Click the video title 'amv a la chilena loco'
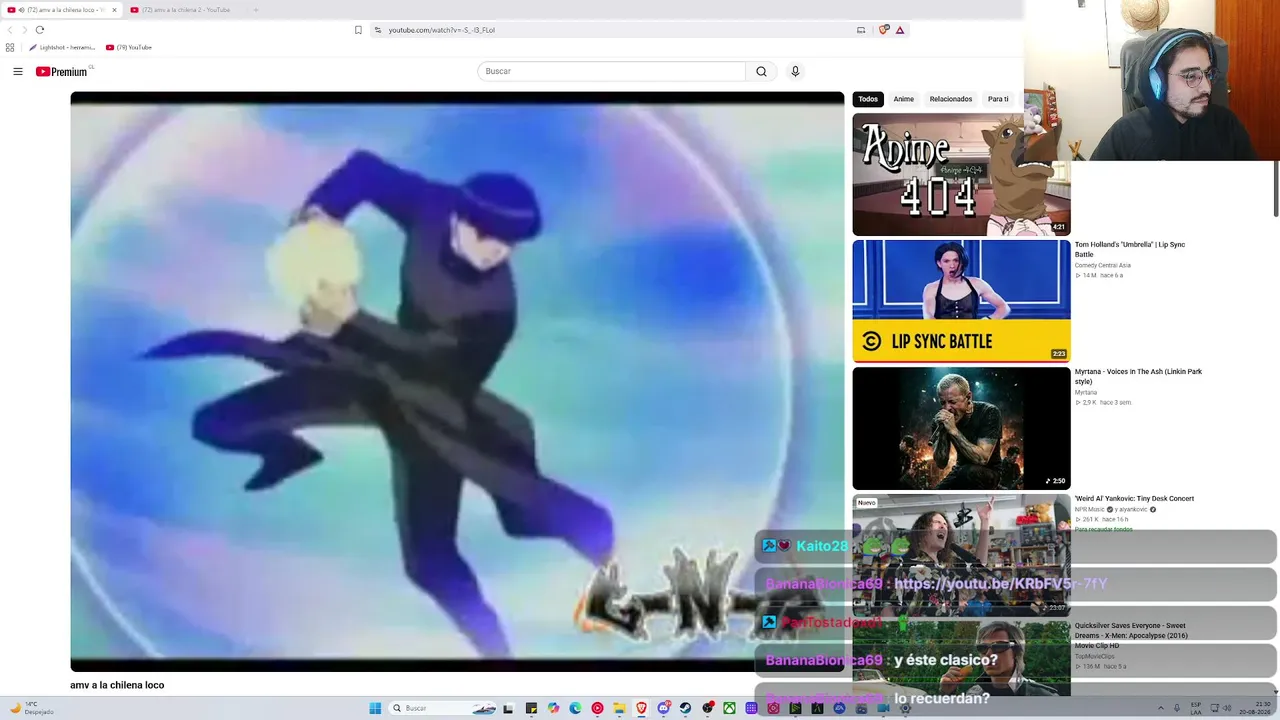 (117, 685)
